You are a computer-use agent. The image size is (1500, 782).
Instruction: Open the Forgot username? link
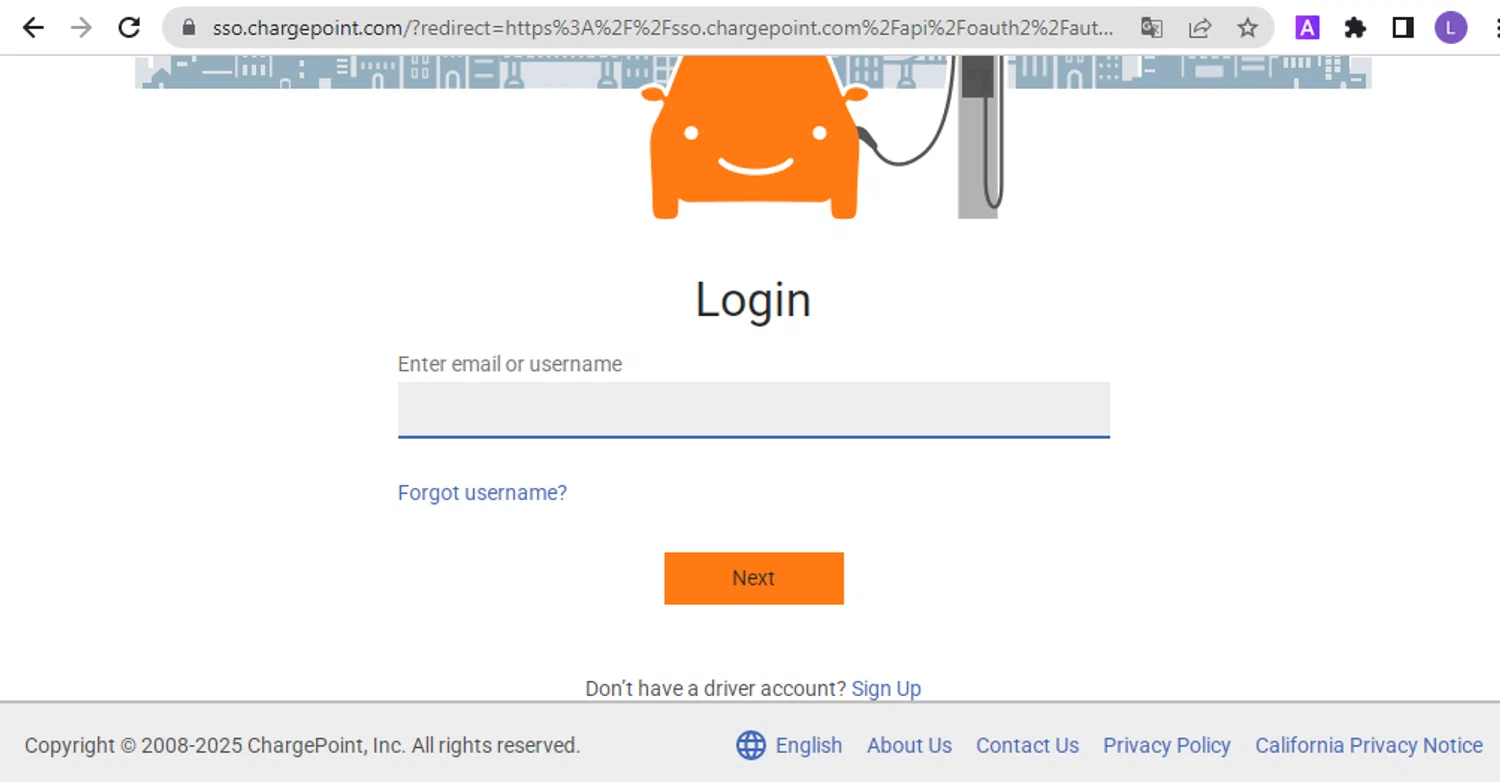coord(482,493)
